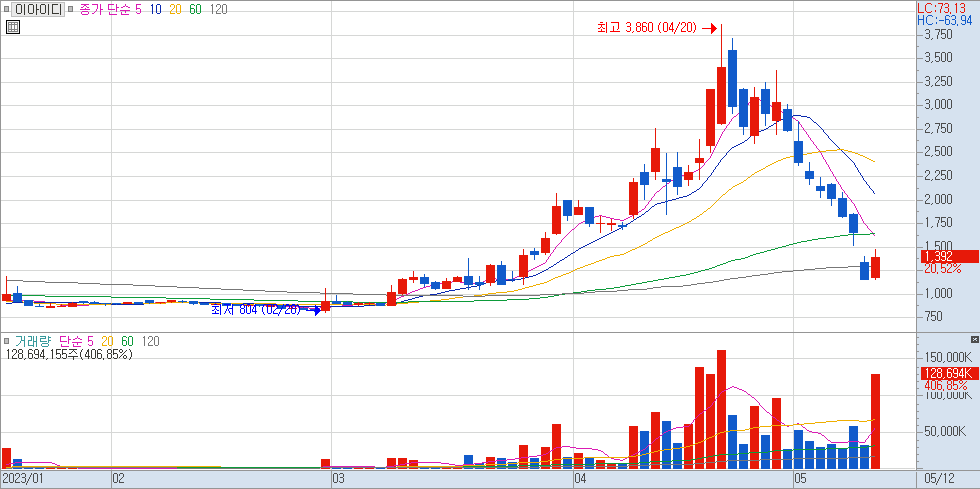Open the data table grid icon

pos(12,27)
